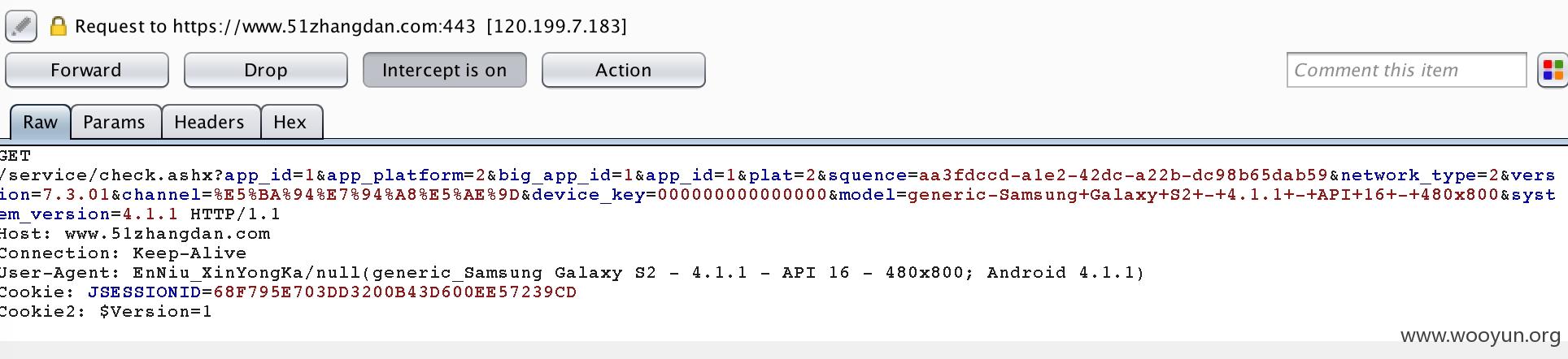Viewport: 1568px width, 359px height.
Task: Switch to the Params tab
Action: pos(115,122)
